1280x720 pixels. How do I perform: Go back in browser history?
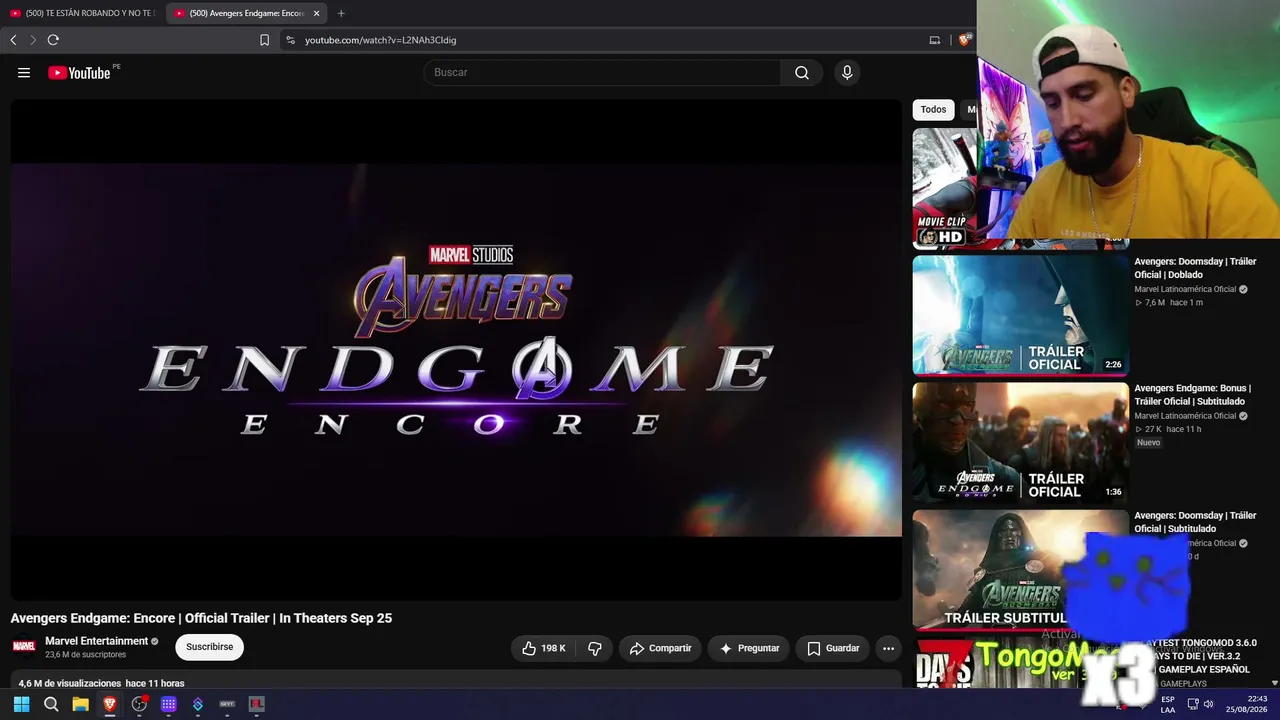click(x=13, y=40)
